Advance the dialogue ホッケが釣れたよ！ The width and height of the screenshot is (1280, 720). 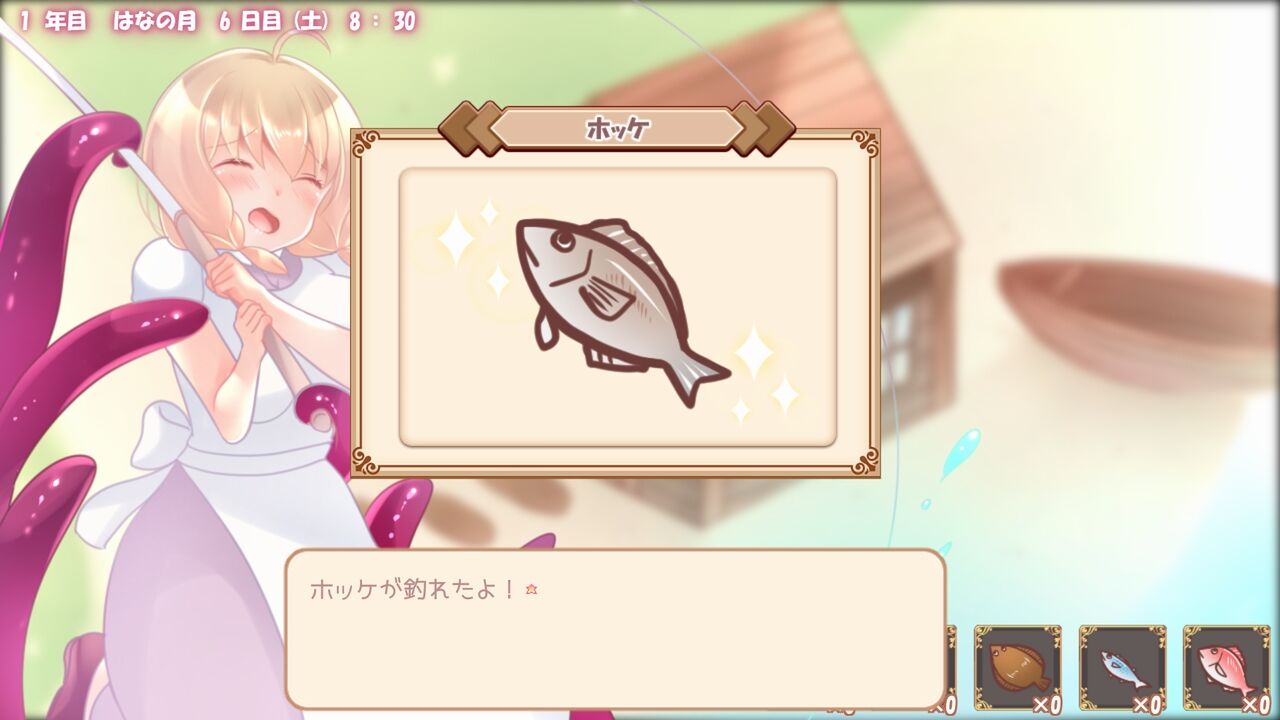615,629
